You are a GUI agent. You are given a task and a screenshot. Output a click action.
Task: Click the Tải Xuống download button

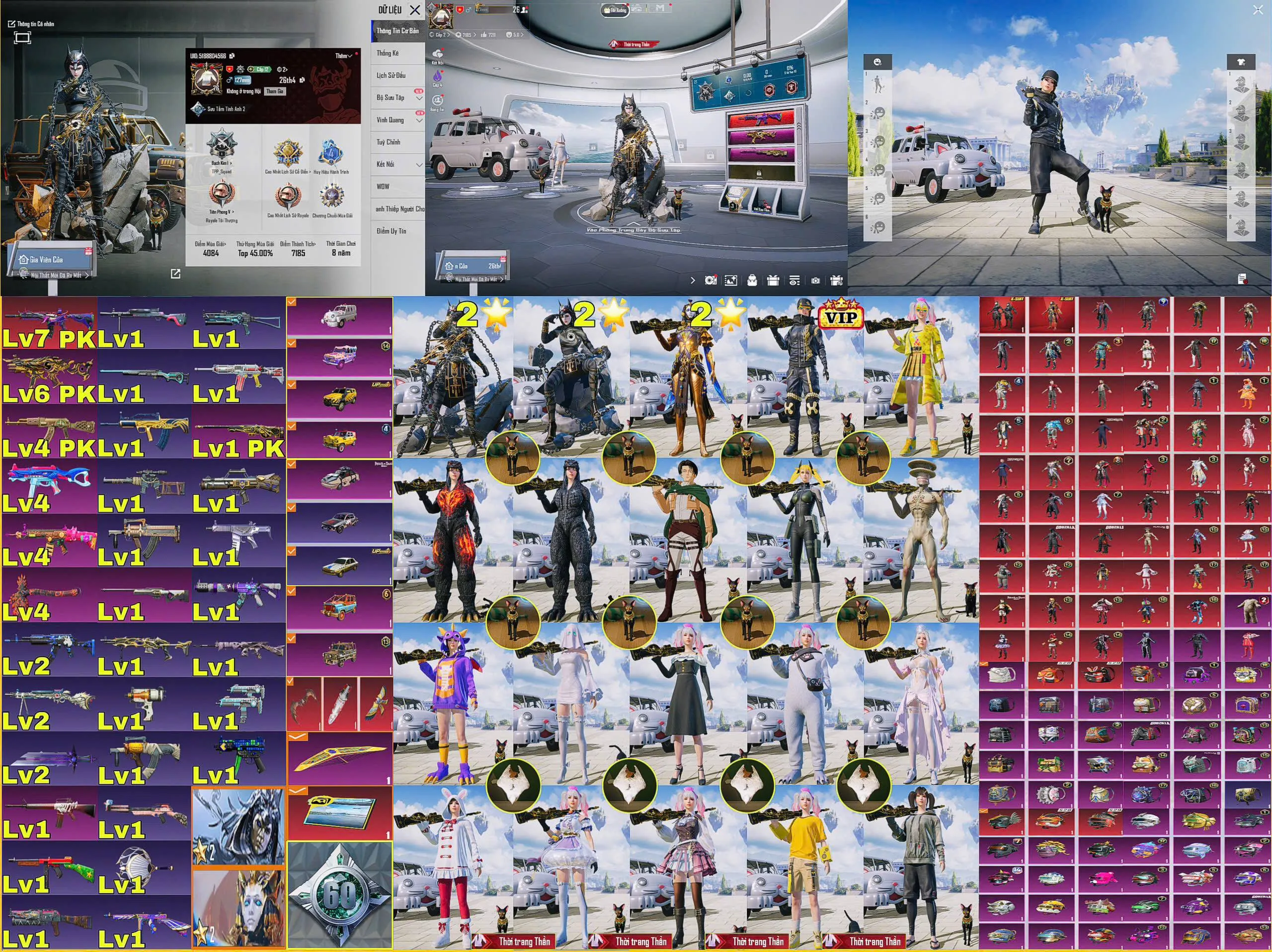pos(615,10)
